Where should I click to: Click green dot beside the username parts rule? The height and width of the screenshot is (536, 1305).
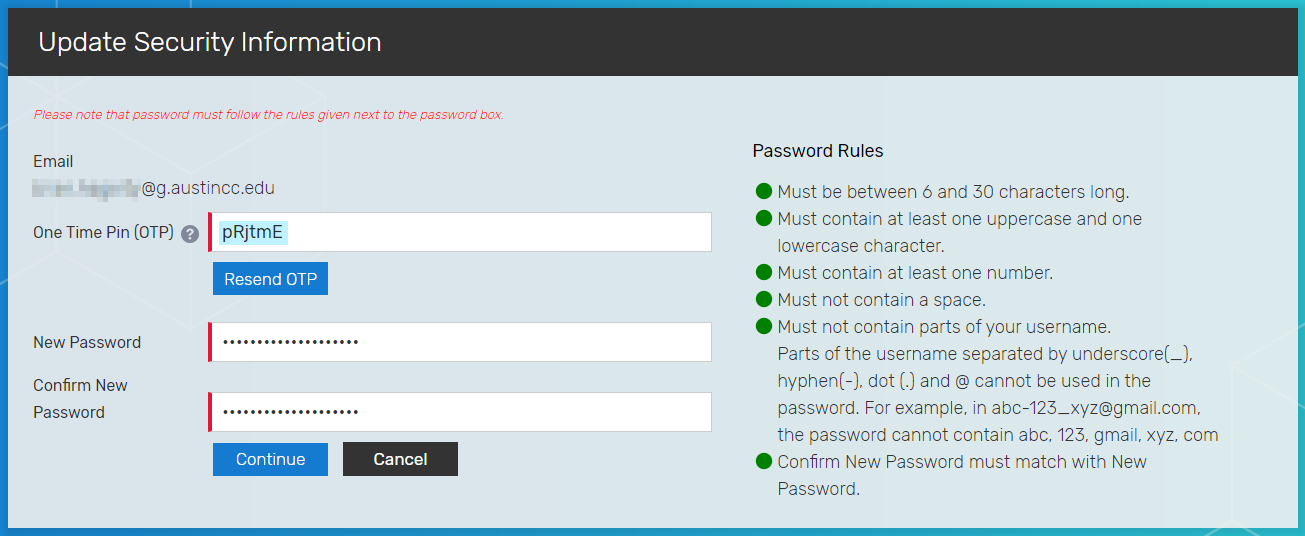pyautogui.click(x=764, y=326)
